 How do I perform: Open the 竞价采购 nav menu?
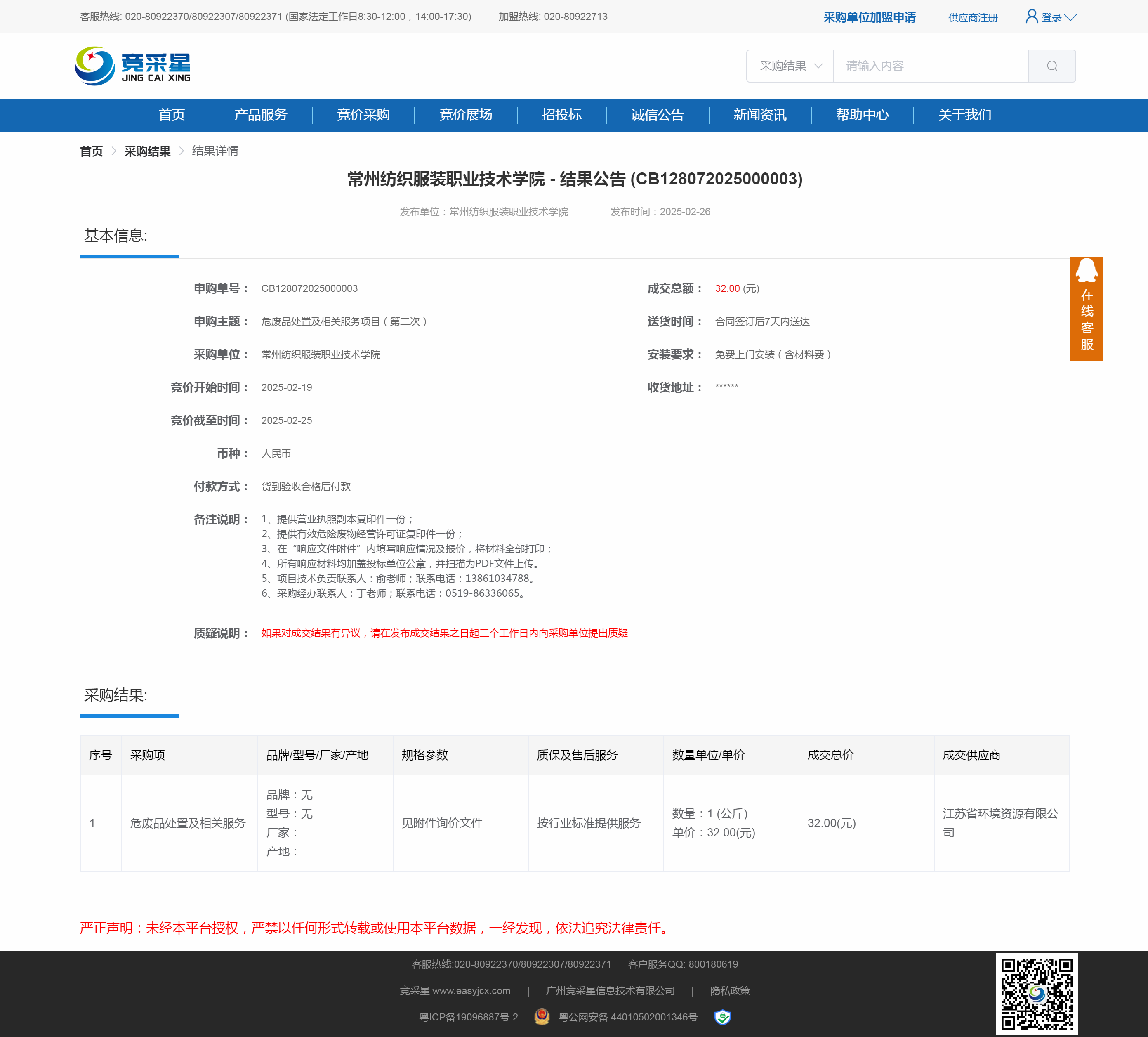pos(363,115)
